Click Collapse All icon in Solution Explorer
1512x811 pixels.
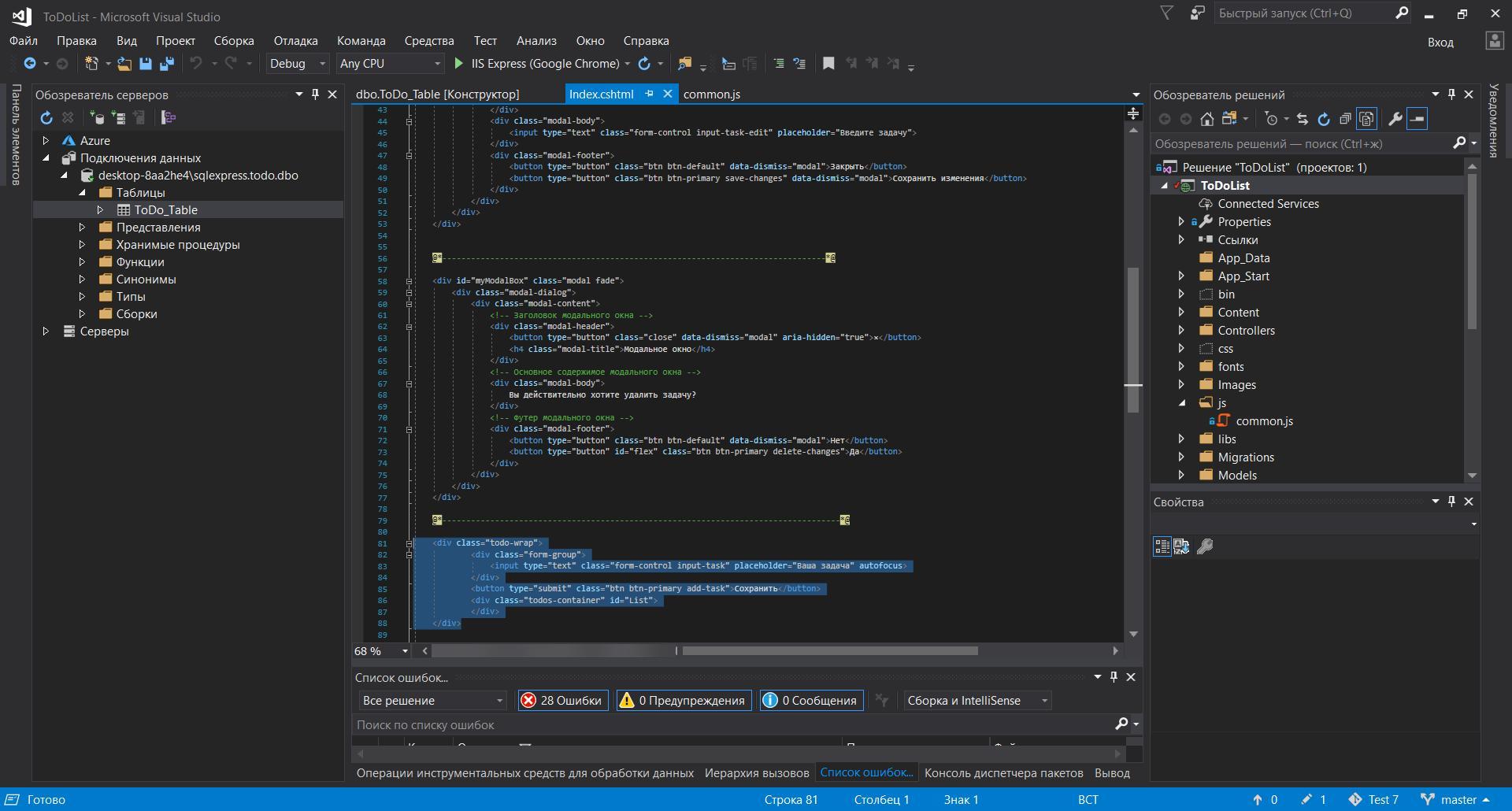(1345, 119)
